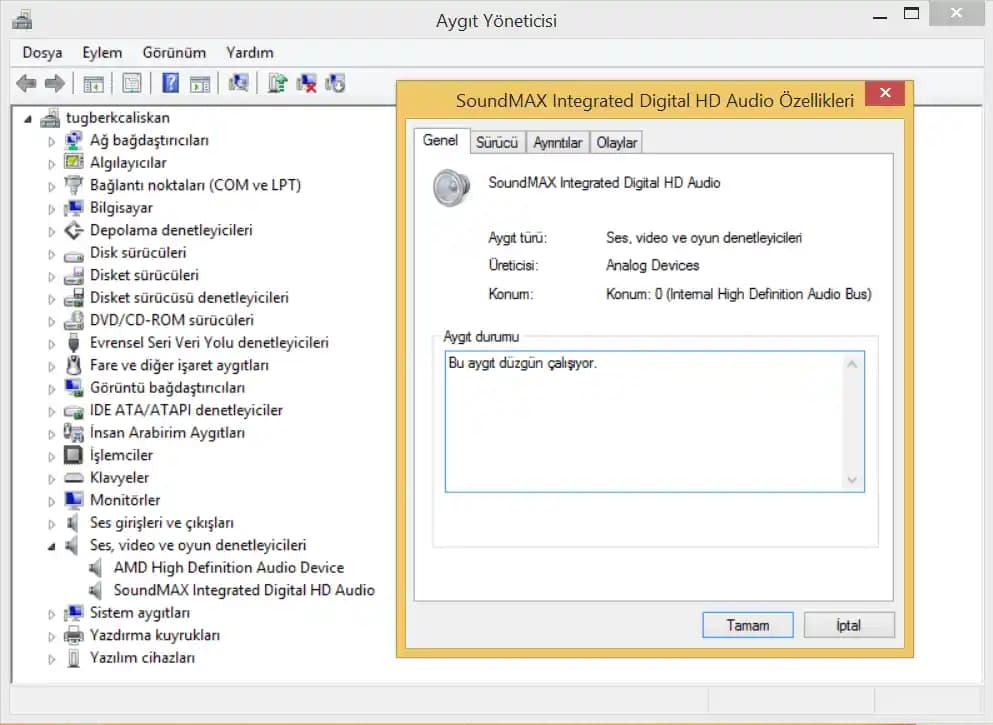Open the Görünüm menu
This screenshot has height=725, width=993.
click(x=174, y=52)
